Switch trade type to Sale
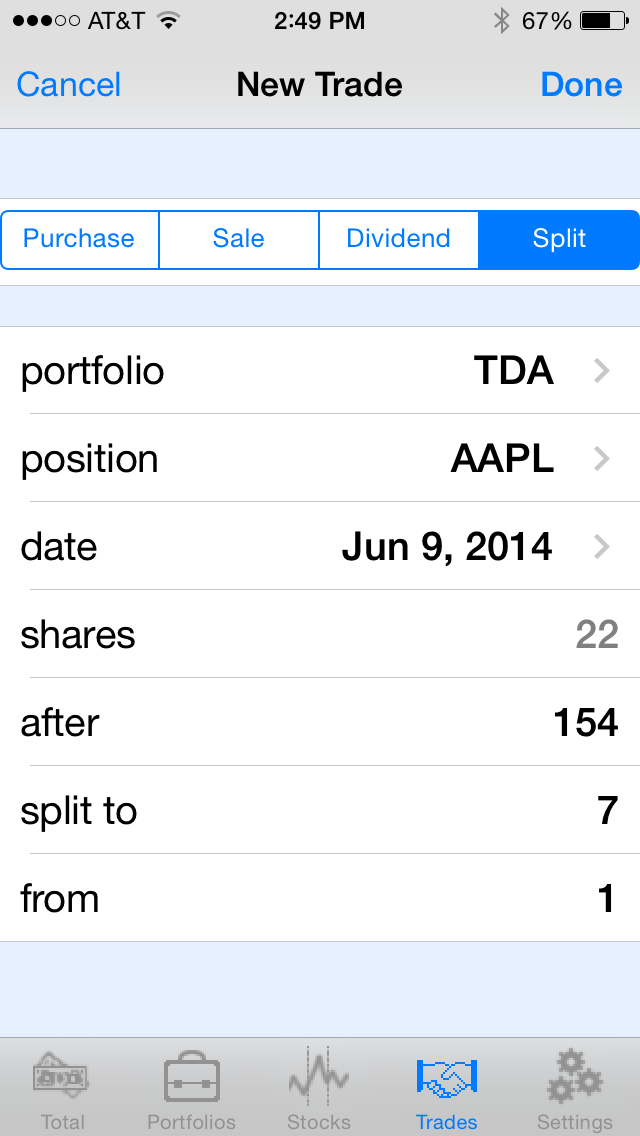 (x=239, y=239)
